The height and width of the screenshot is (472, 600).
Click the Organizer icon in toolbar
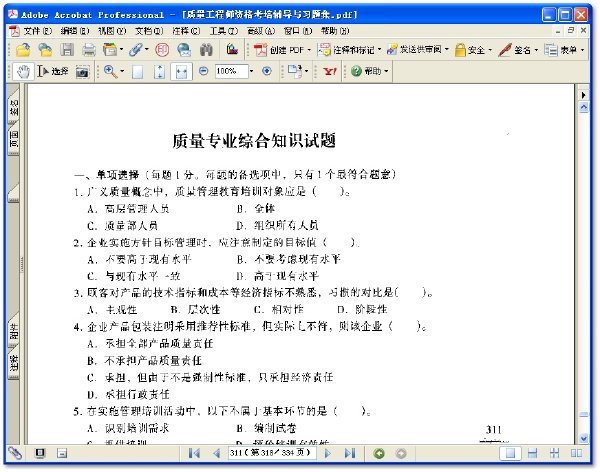110,50
